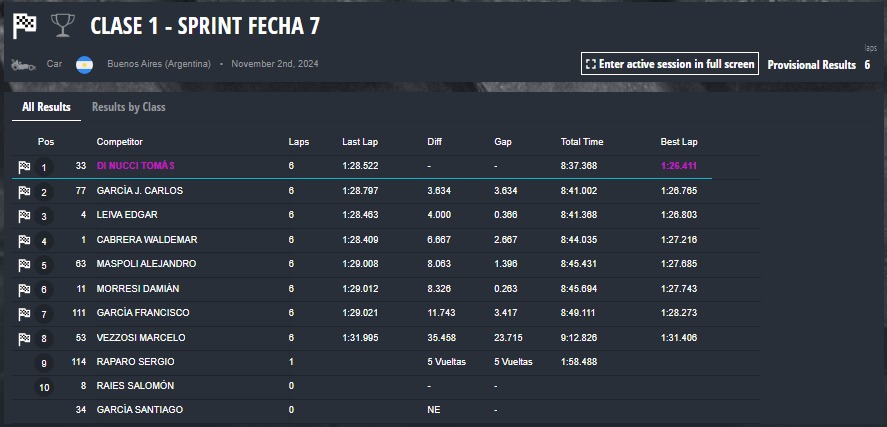Click the Competitor column header
Viewport: 887px width, 427px height.
click(119, 142)
